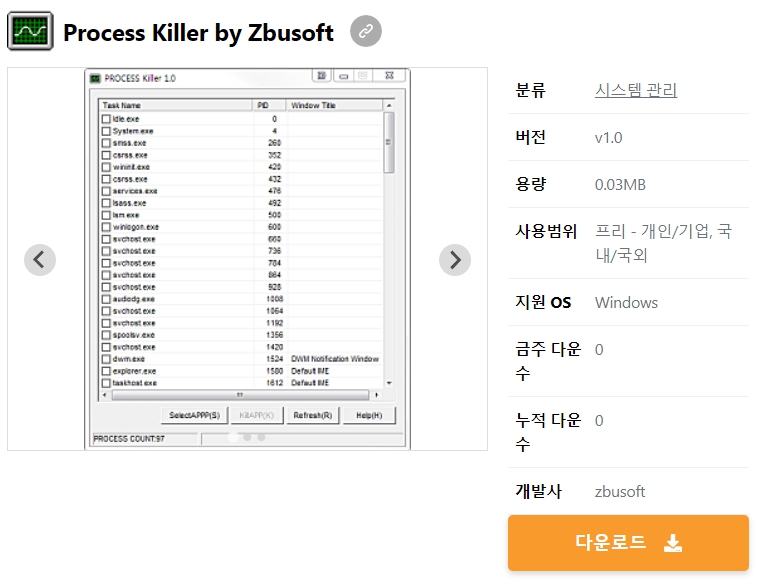This screenshot has width=761, height=580.
Task: Select the third carousel dot
Action: (261, 437)
